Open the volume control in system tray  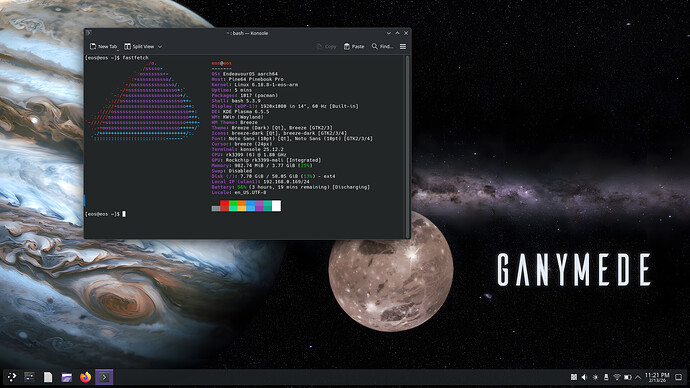[x=584, y=377]
